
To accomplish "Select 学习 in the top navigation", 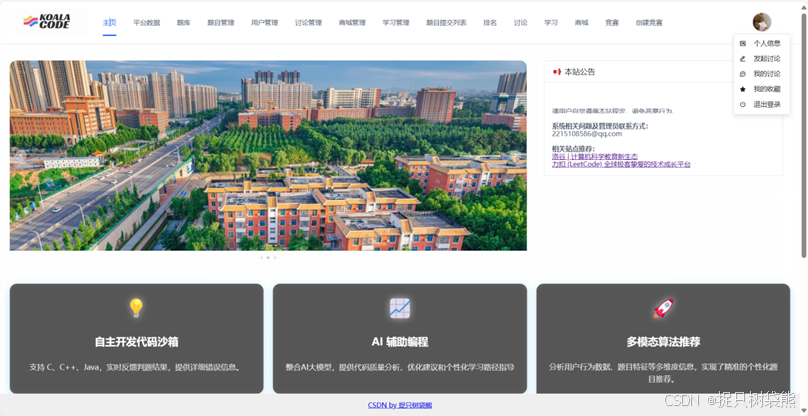I will [551, 23].
